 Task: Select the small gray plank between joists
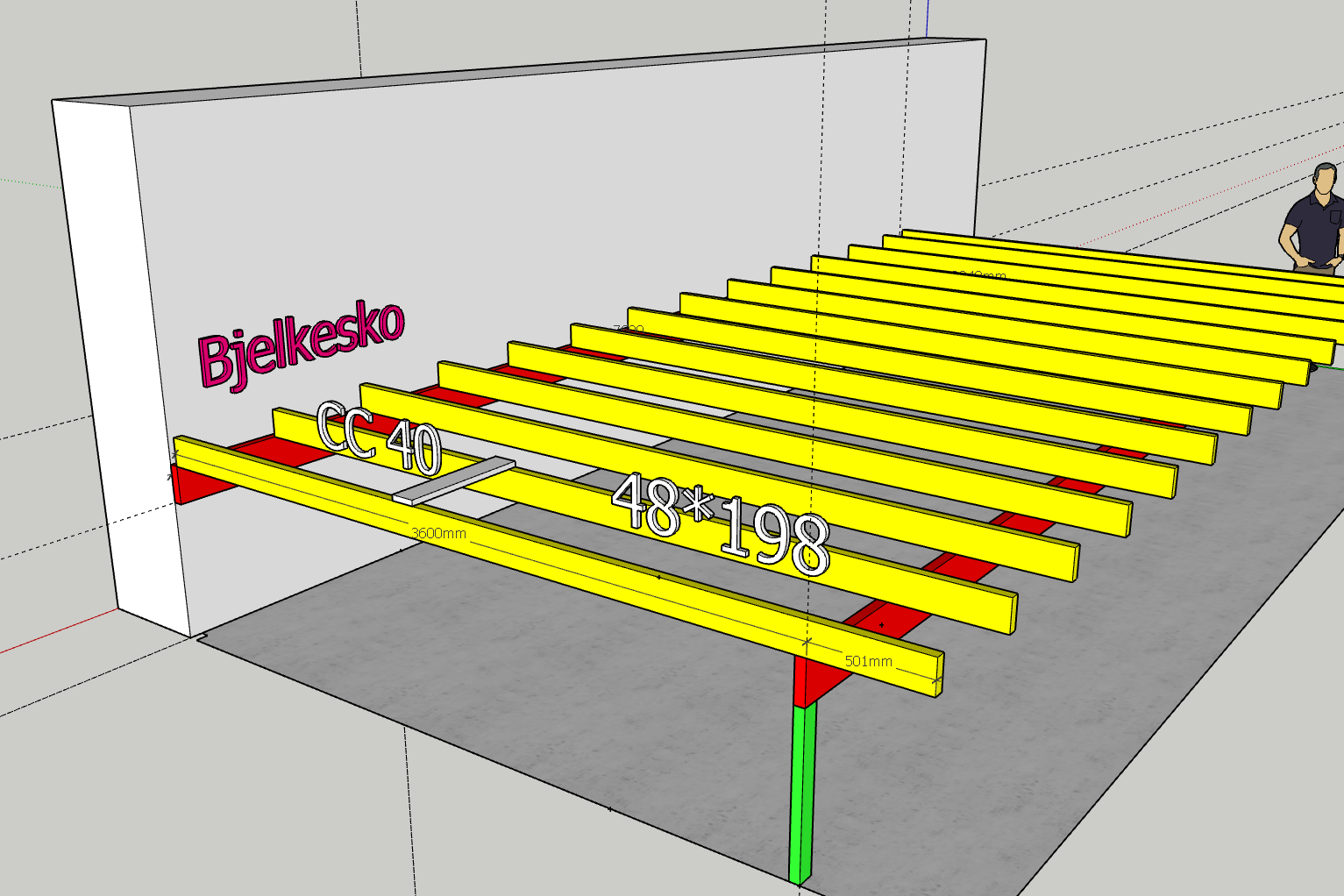coord(454,480)
